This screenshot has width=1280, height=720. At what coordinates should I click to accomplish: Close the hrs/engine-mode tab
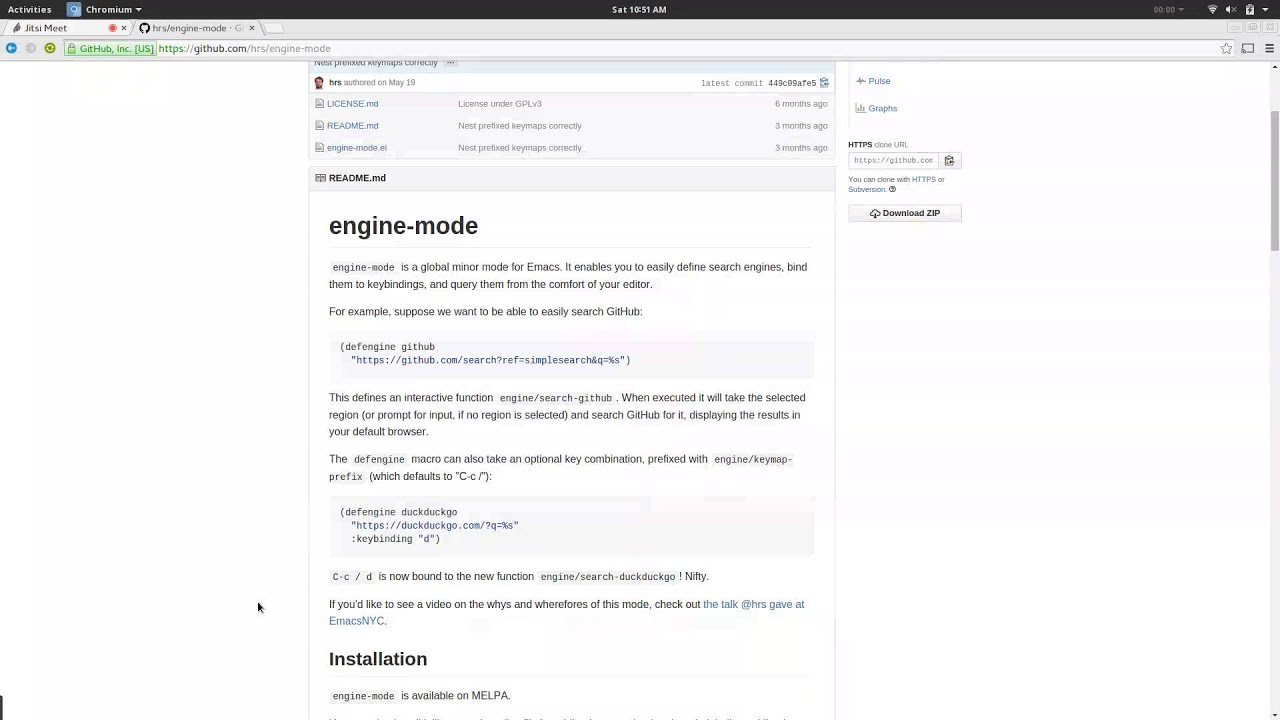coord(252,28)
